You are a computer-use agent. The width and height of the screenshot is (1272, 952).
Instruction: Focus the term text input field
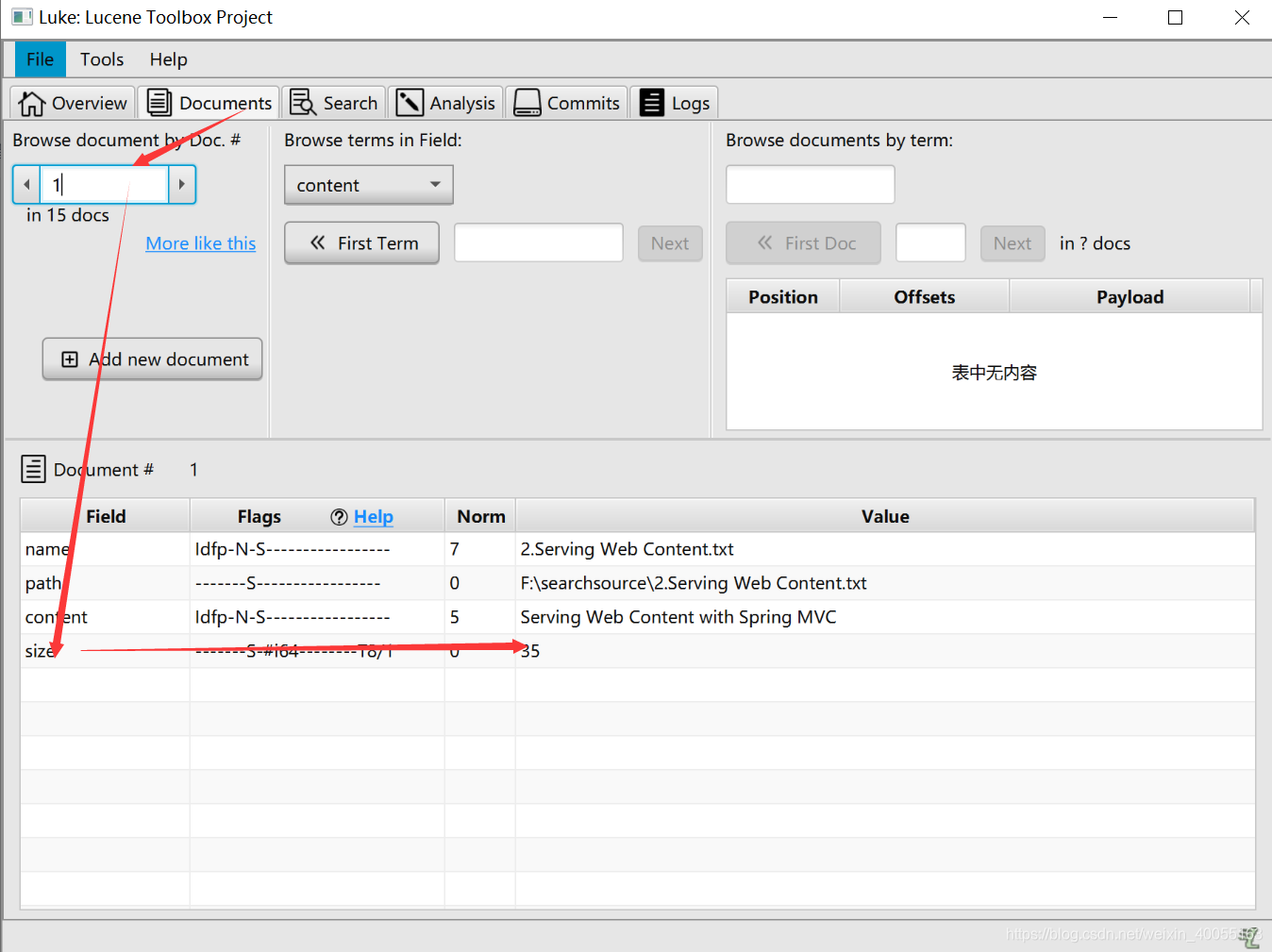[x=539, y=242]
